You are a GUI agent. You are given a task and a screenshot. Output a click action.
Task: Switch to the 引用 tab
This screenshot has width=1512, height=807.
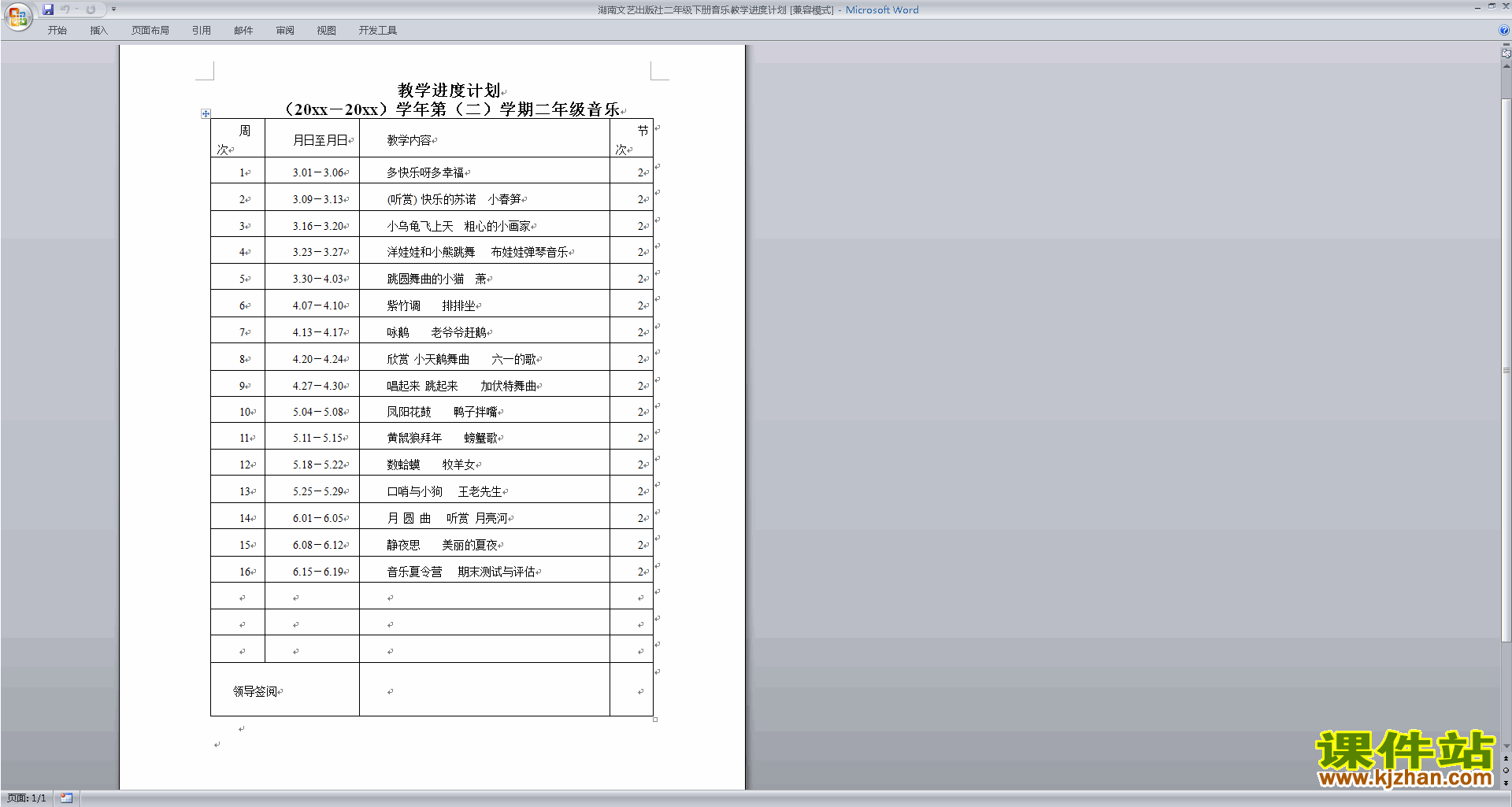pyautogui.click(x=202, y=30)
